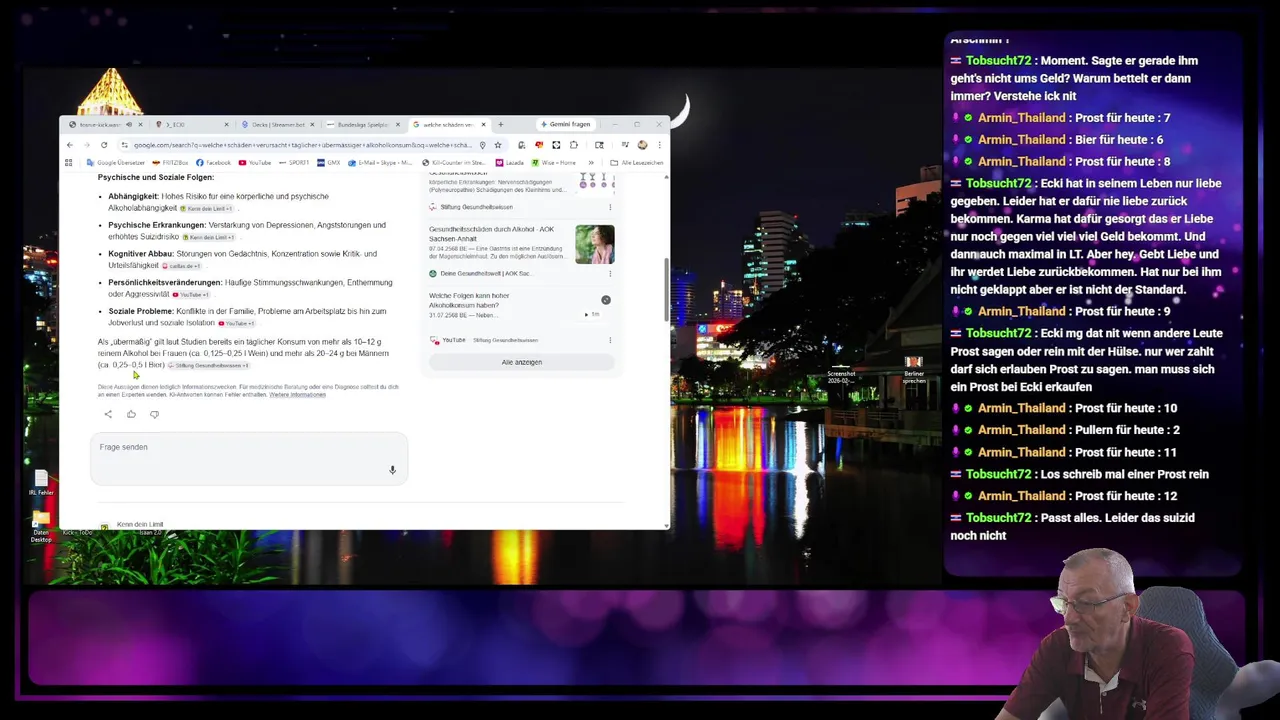This screenshot has width=1280, height=720.
Task: Expand hidden bookmarks with double chevron
Action: click(x=590, y=162)
